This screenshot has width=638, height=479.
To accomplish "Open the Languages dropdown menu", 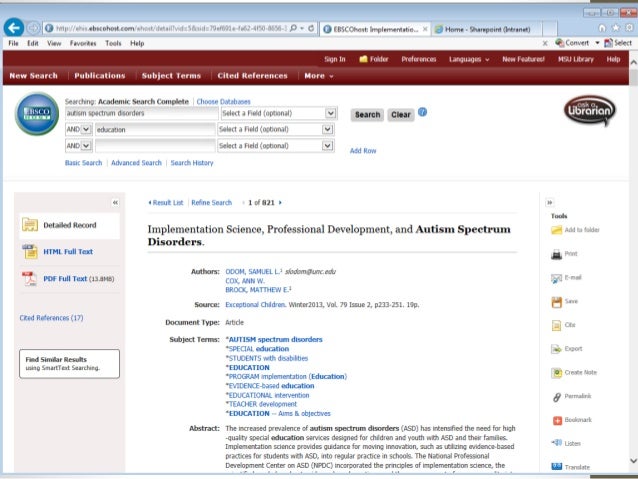I will point(468,59).
